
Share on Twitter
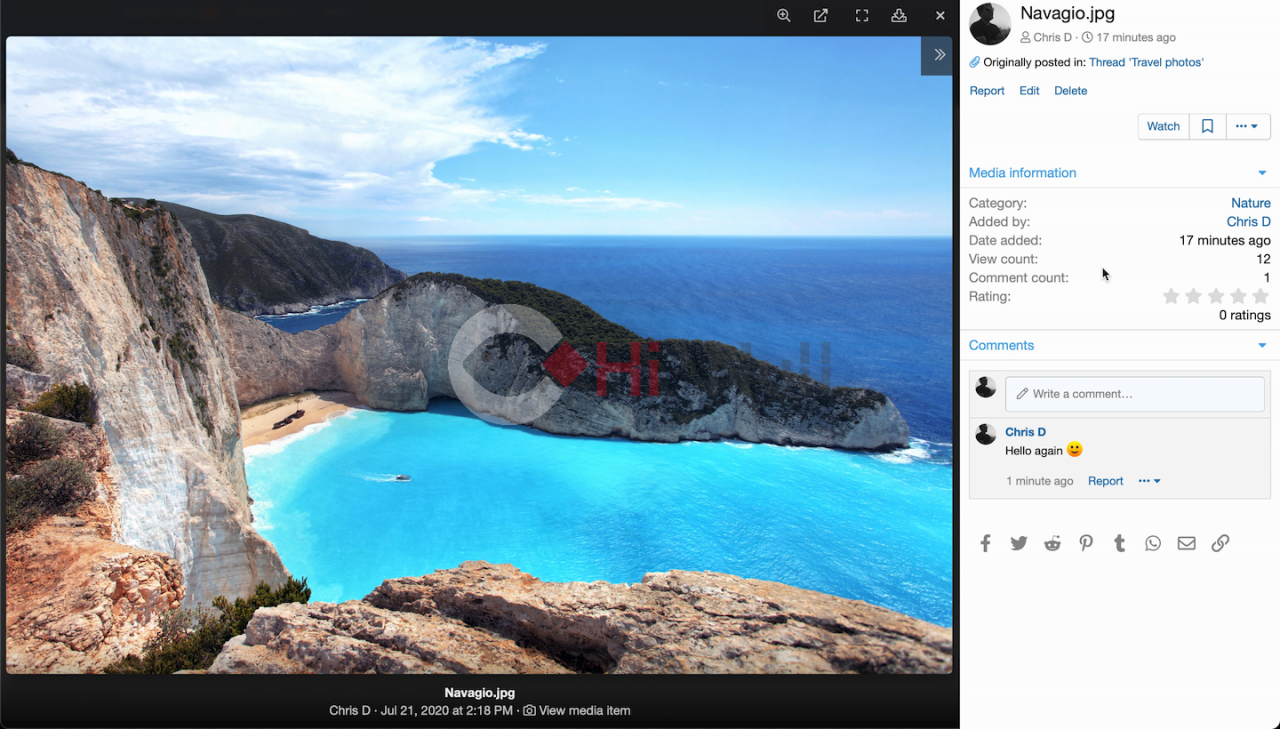1019,543
